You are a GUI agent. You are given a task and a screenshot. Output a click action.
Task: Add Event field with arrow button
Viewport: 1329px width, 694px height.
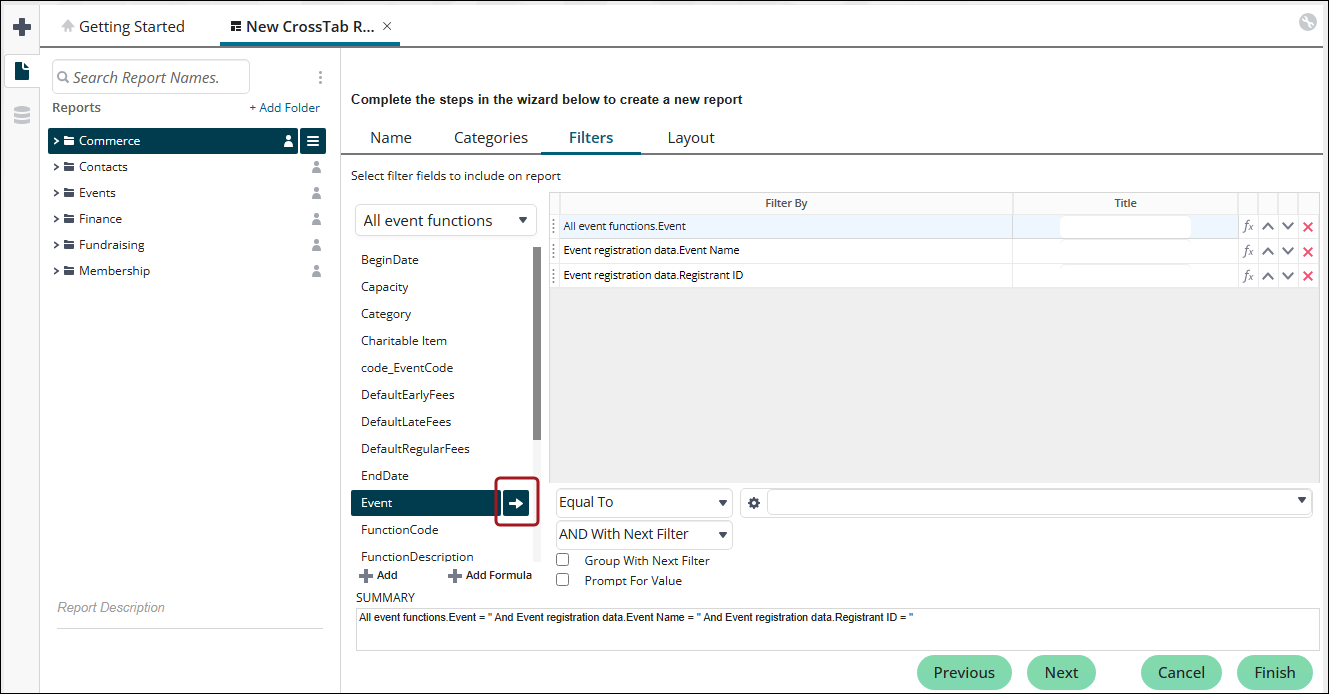pos(516,503)
